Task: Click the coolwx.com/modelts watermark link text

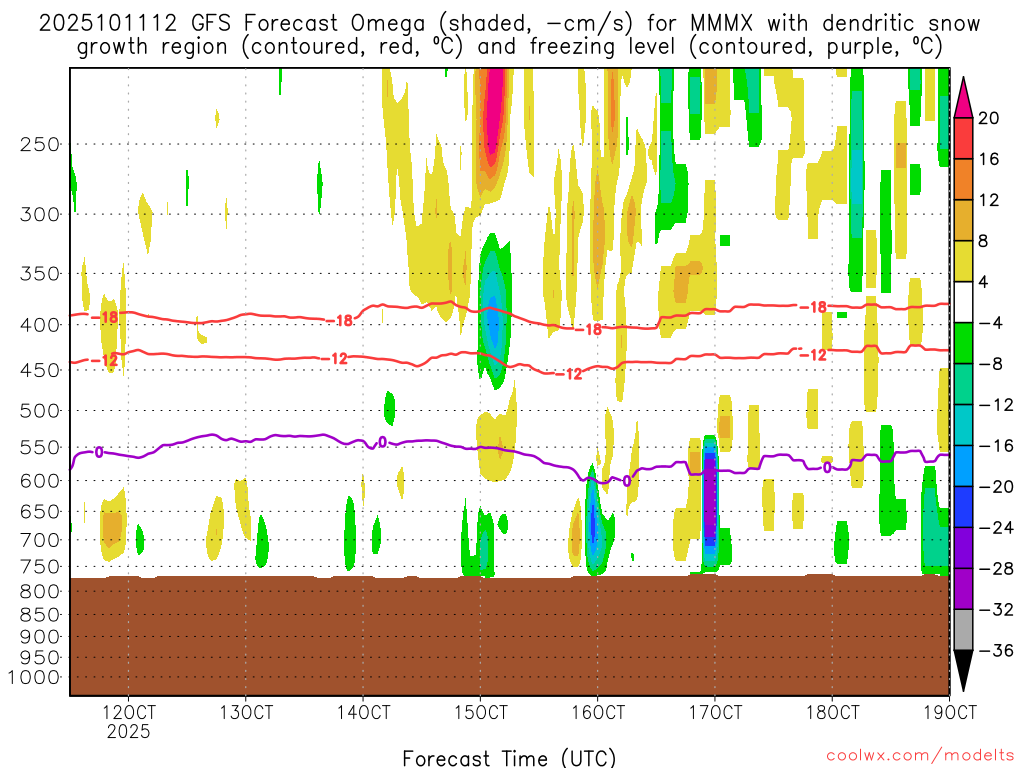Action: [920, 755]
